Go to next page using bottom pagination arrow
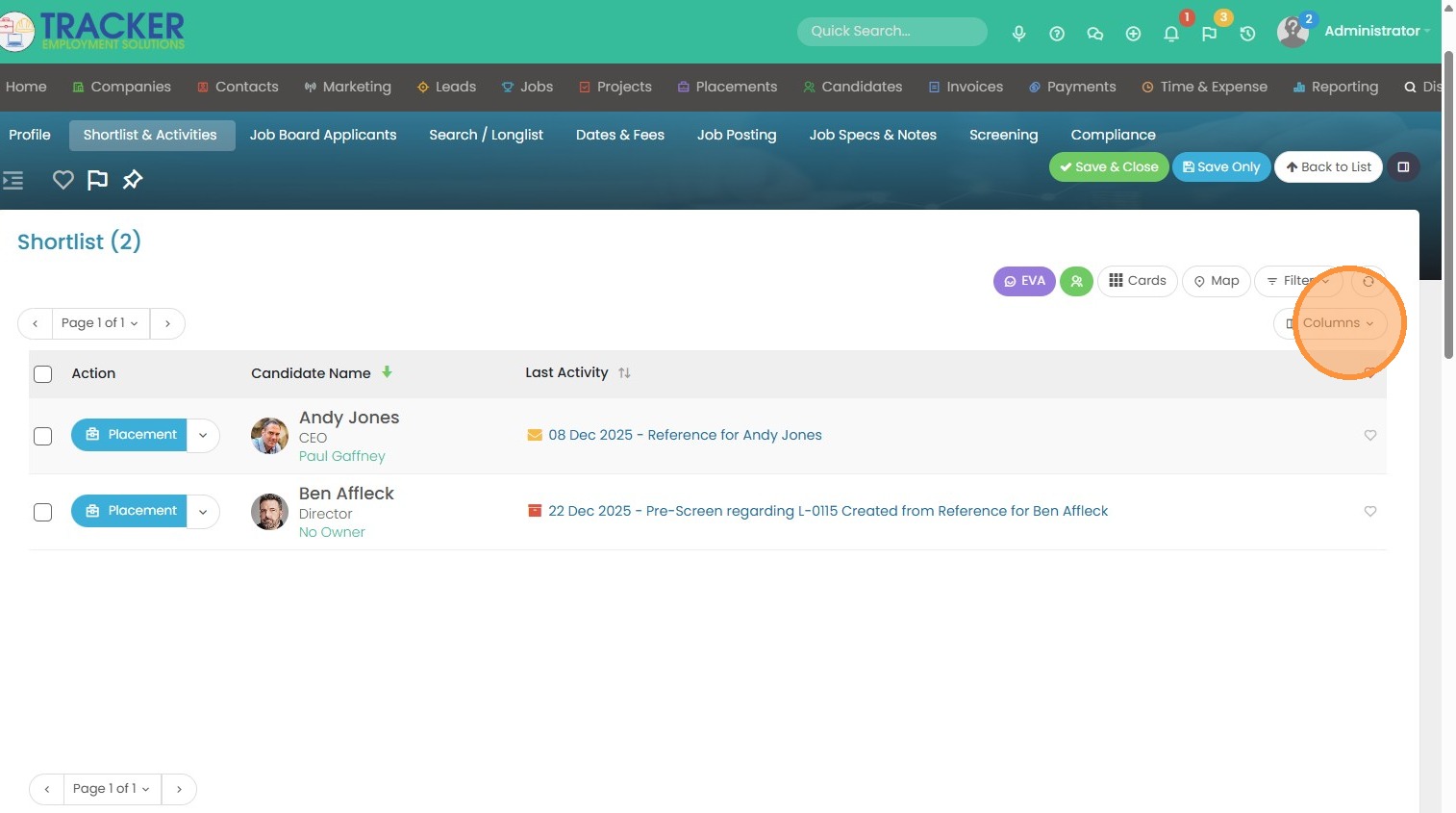 coord(179,789)
